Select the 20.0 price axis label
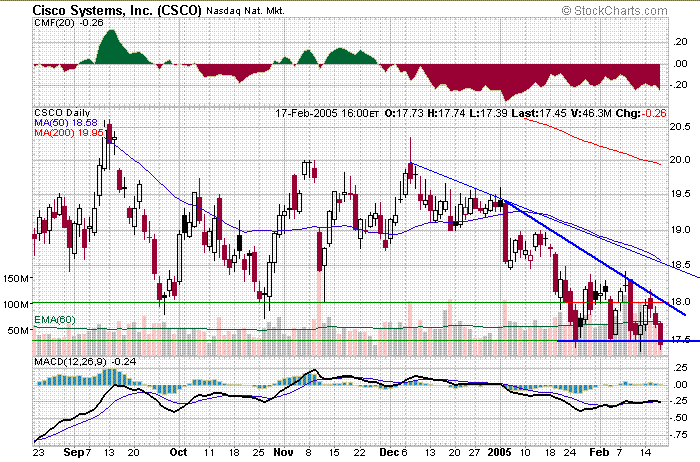The height and width of the screenshot is (462, 700). point(680,160)
